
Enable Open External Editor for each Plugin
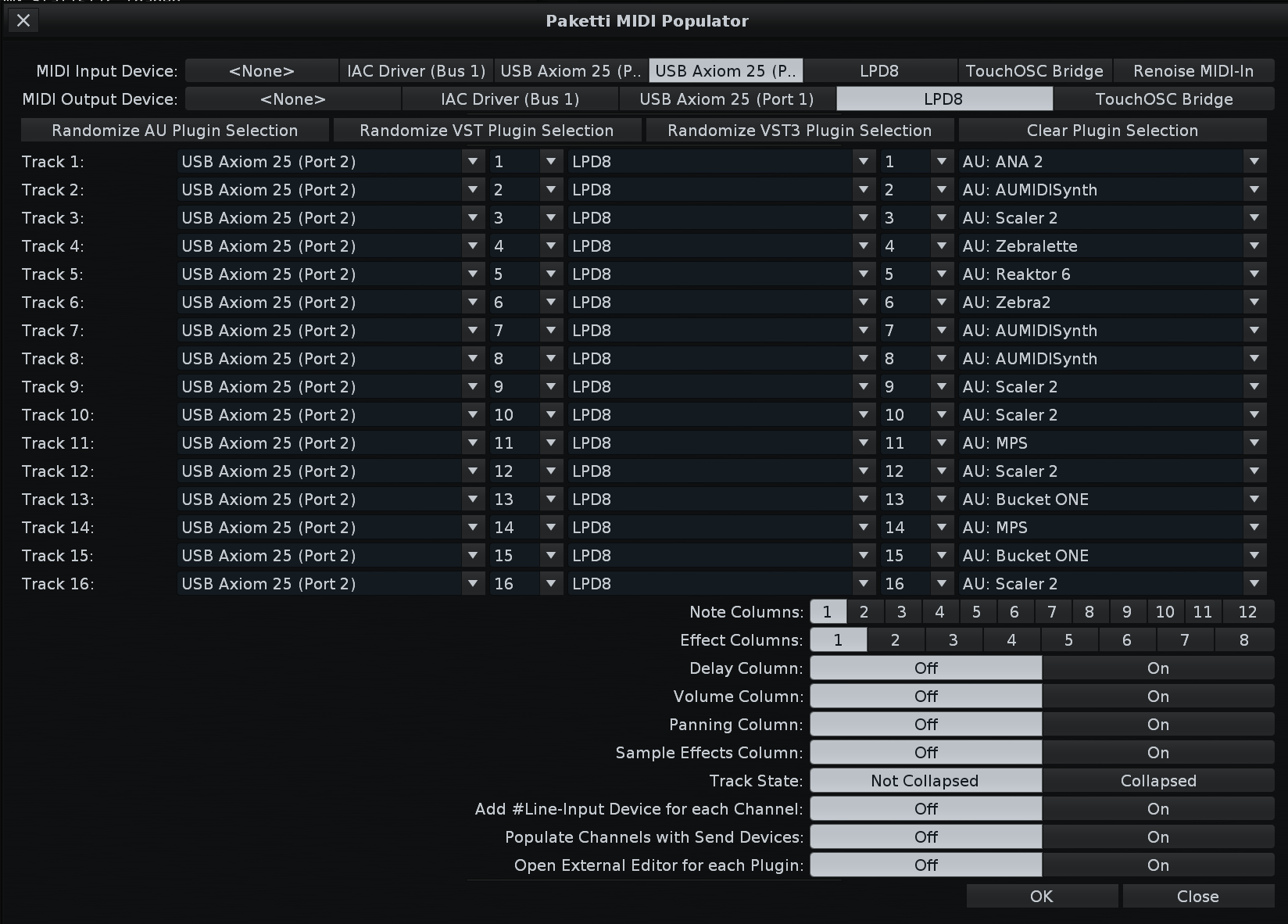pyautogui.click(x=1157, y=865)
